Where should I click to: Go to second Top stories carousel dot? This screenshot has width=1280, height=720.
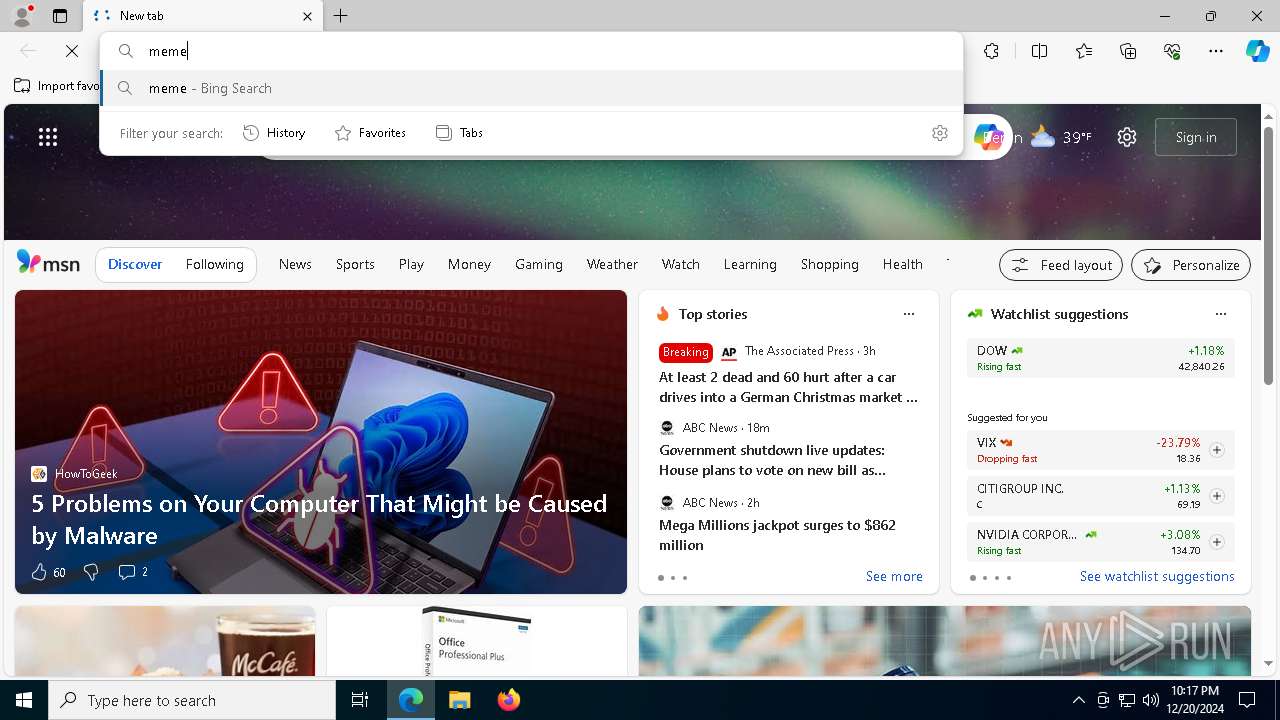click(x=673, y=578)
